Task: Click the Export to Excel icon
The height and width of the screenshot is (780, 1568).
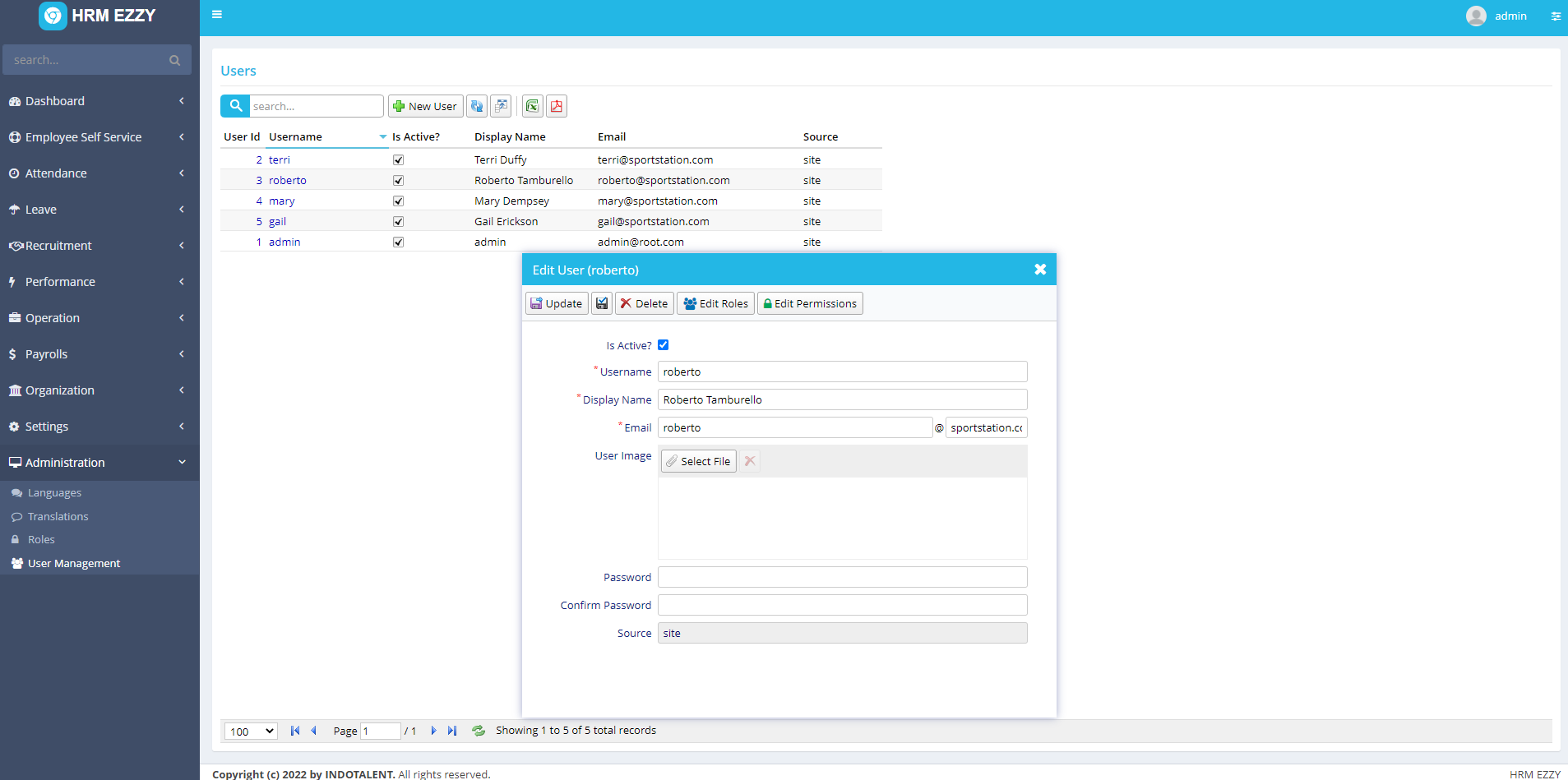Action: click(x=532, y=106)
